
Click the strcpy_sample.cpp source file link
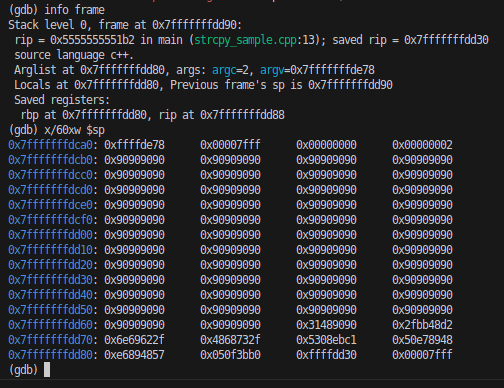click(x=245, y=40)
